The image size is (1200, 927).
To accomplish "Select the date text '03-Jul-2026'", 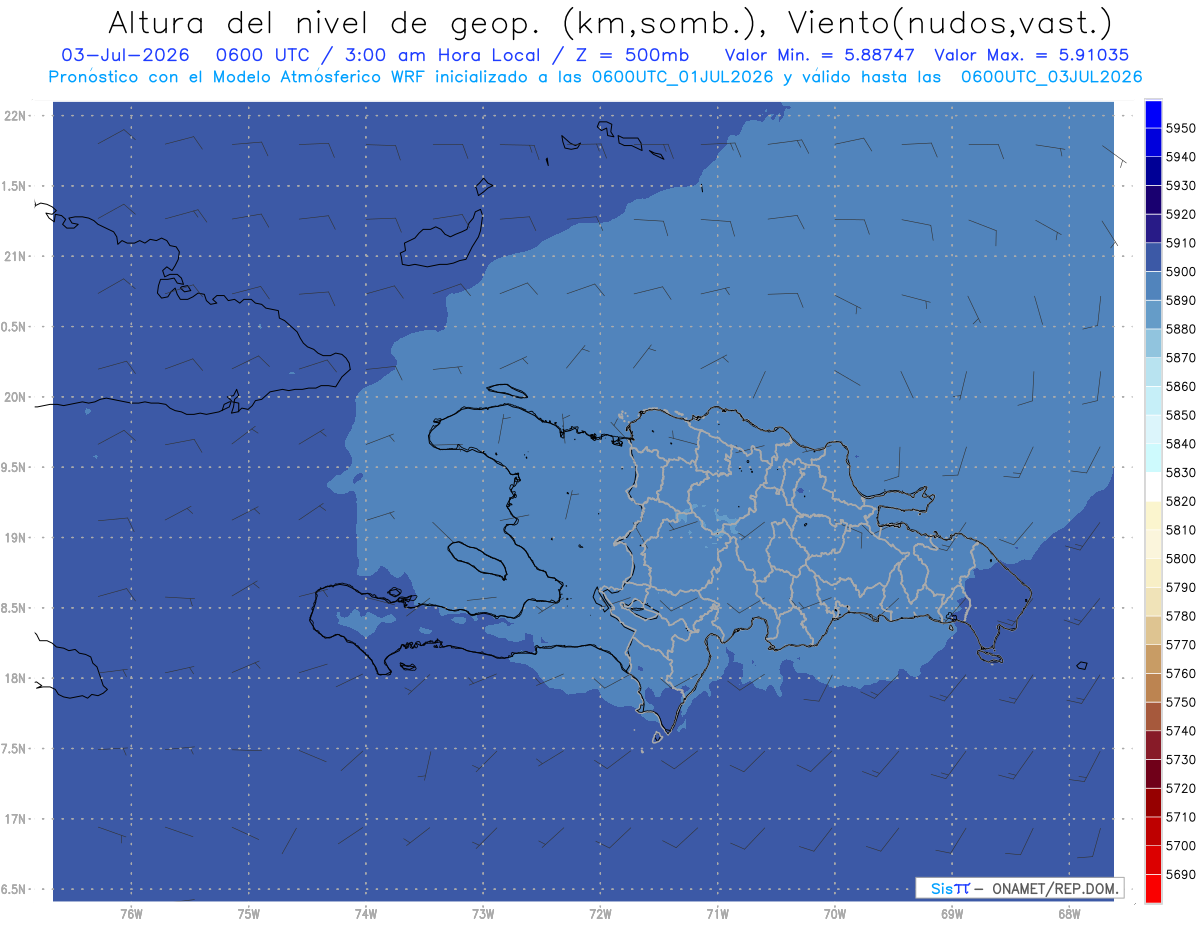I will click(x=126, y=55).
